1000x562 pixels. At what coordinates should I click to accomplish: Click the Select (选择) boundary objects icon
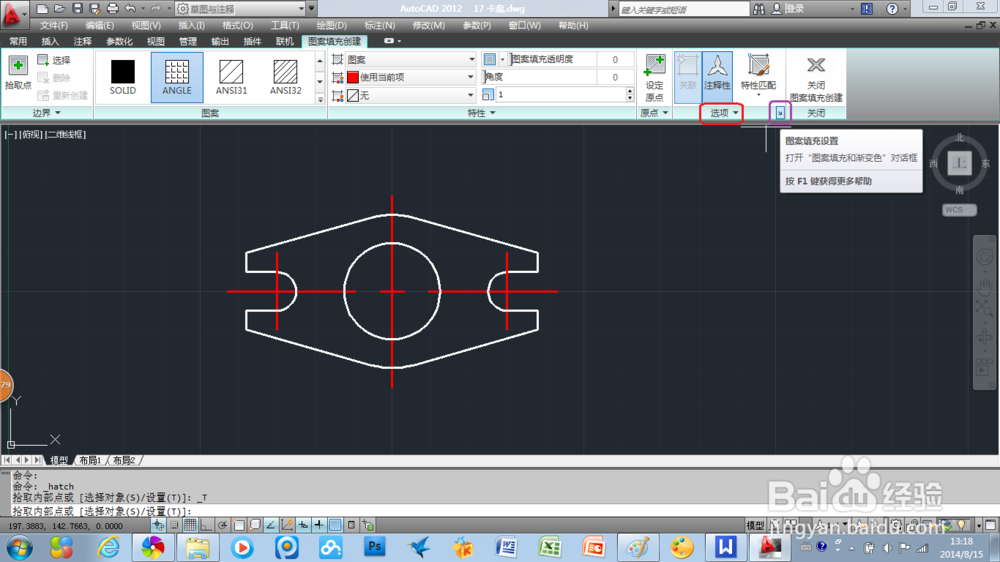pyautogui.click(x=54, y=60)
